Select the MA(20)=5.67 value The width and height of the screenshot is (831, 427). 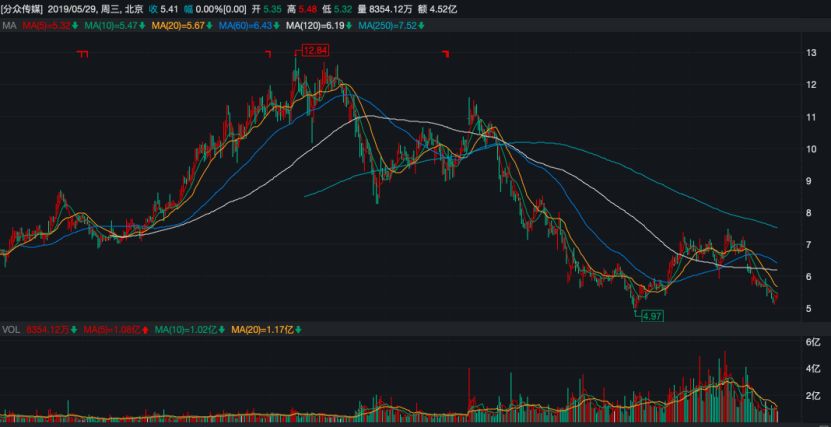coord(178,25)
